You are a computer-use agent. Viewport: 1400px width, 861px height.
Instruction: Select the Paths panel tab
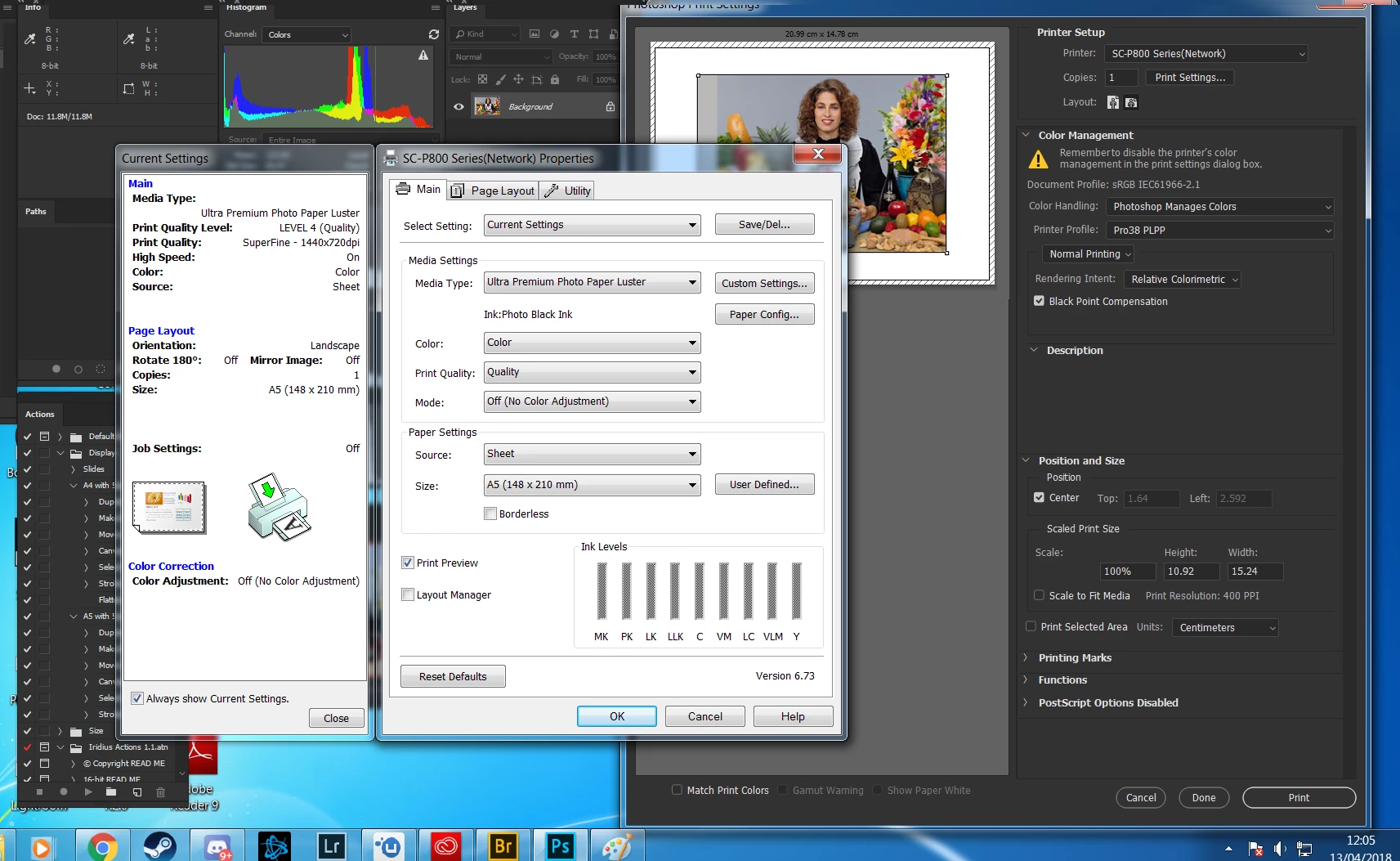point(36,211)
